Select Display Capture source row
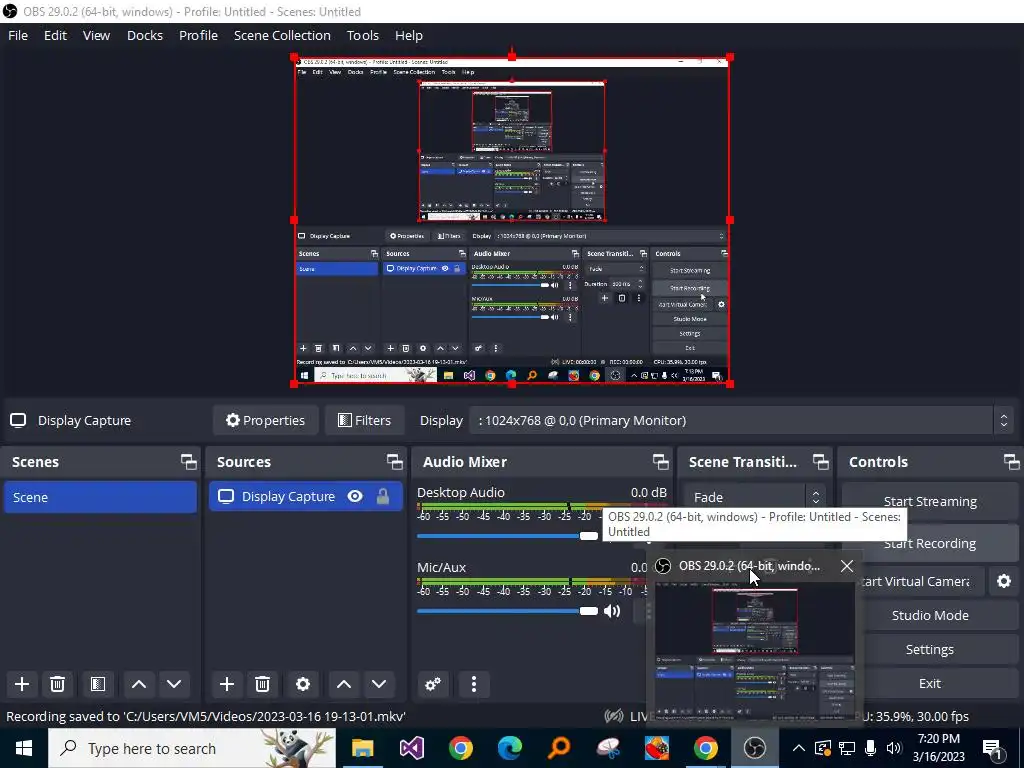Image resolution: width=1024 pixels, height=768 pixels. click(x=306, y=496)
